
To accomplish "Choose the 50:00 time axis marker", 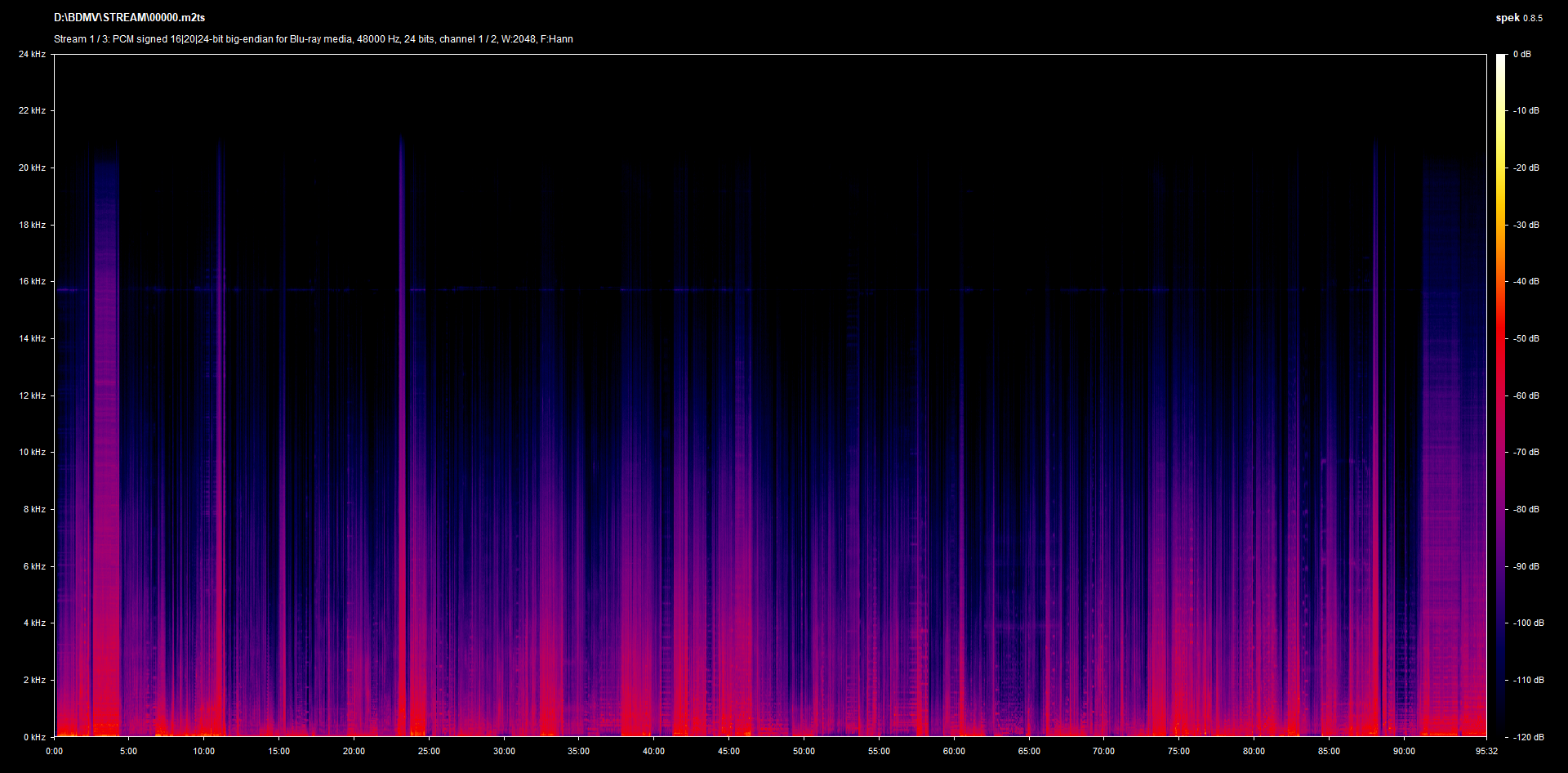I will pyautogui.click(x=804, y=751).
